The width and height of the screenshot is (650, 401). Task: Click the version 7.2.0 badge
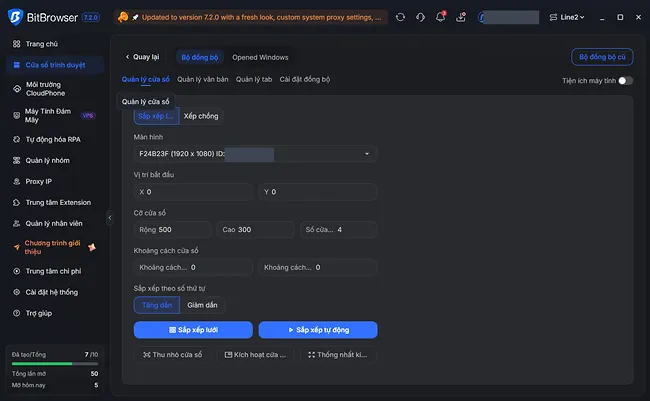(91, 17)
